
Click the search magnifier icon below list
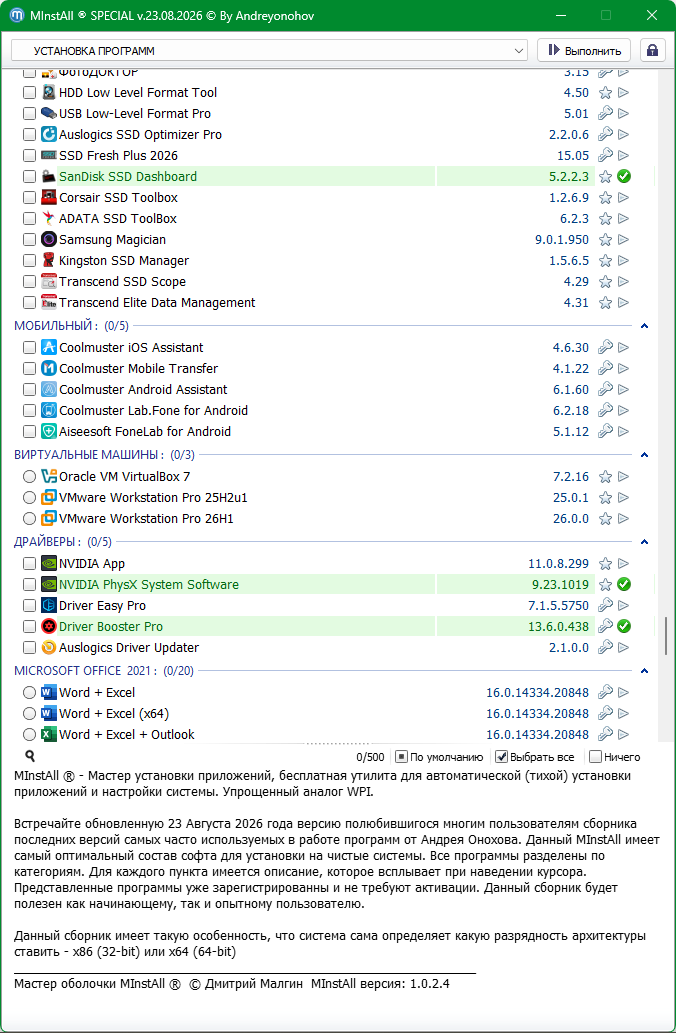(x=30, y=756)
